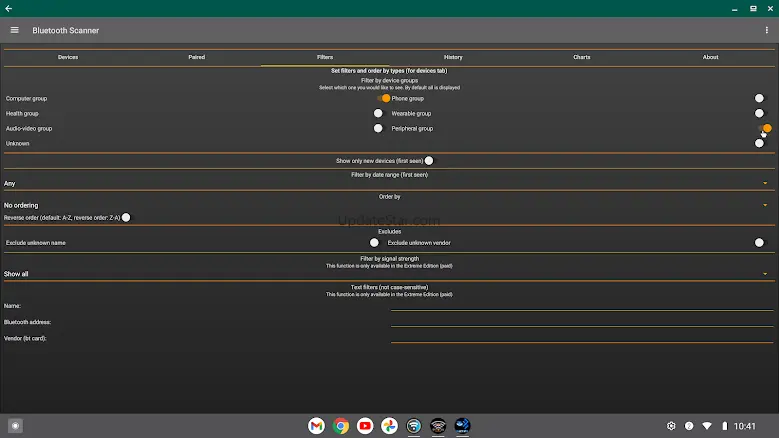Click the Bluetooth address text field

582,322
